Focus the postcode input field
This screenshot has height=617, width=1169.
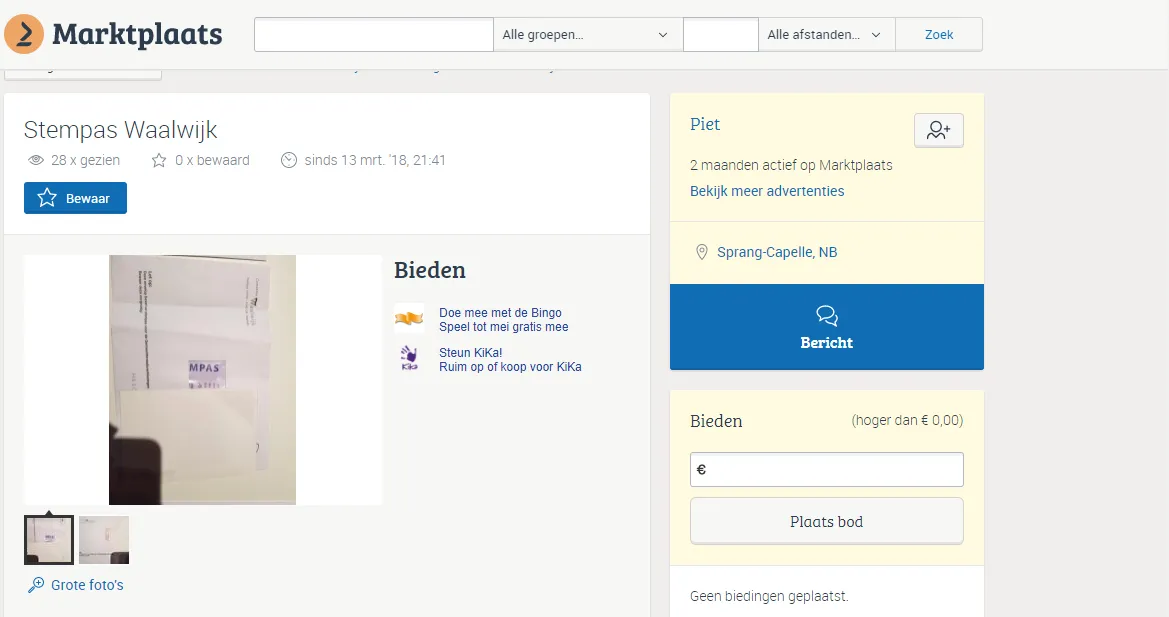point(720,35)
